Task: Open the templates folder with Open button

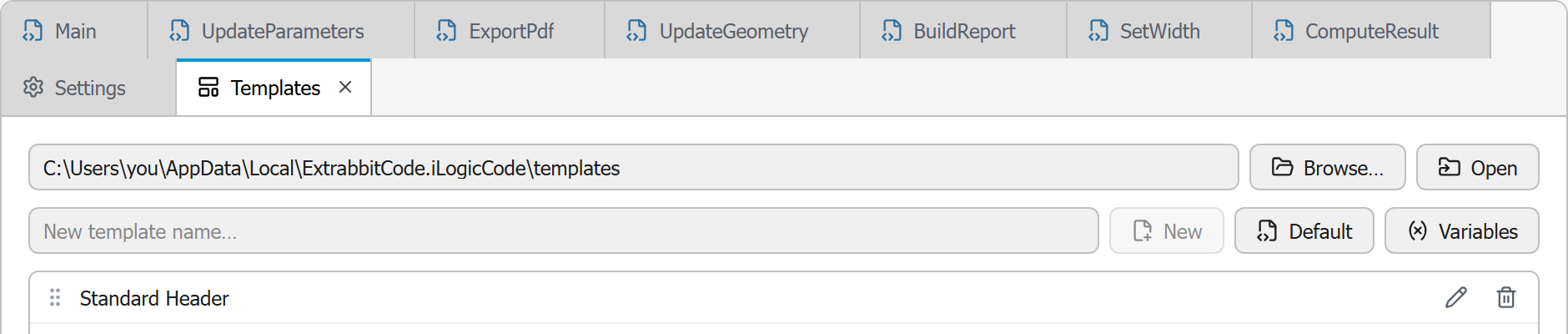Action: point(1478,167)
